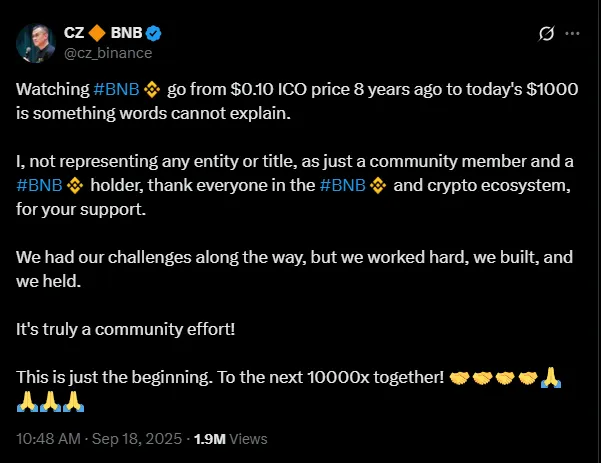
Task: Click the first handshake emoji
Action: [x=459, y=377]
